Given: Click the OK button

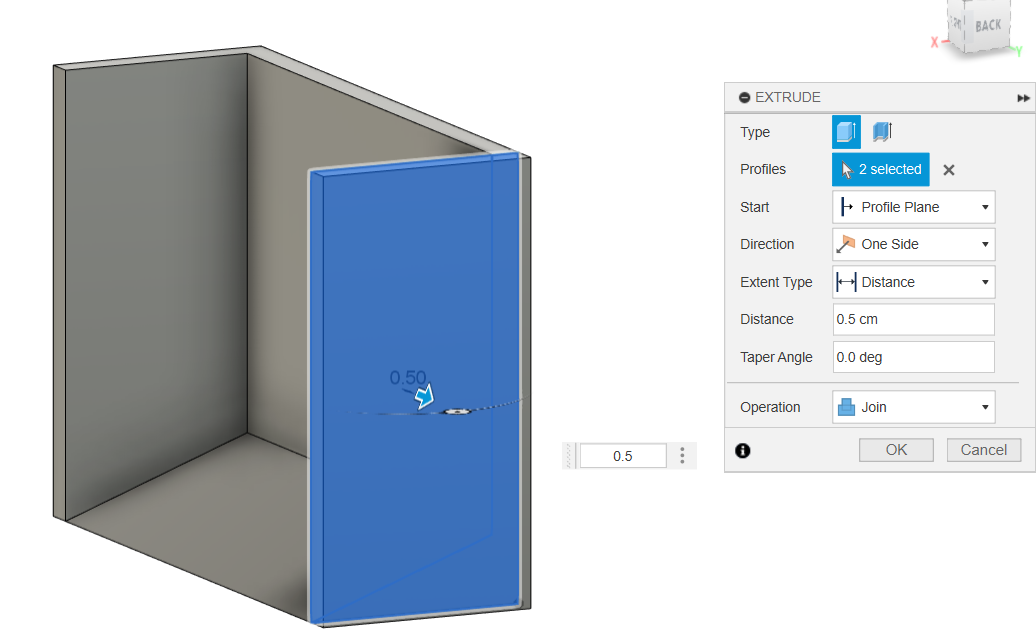Looking at the screenshot, I should [896, 450].
